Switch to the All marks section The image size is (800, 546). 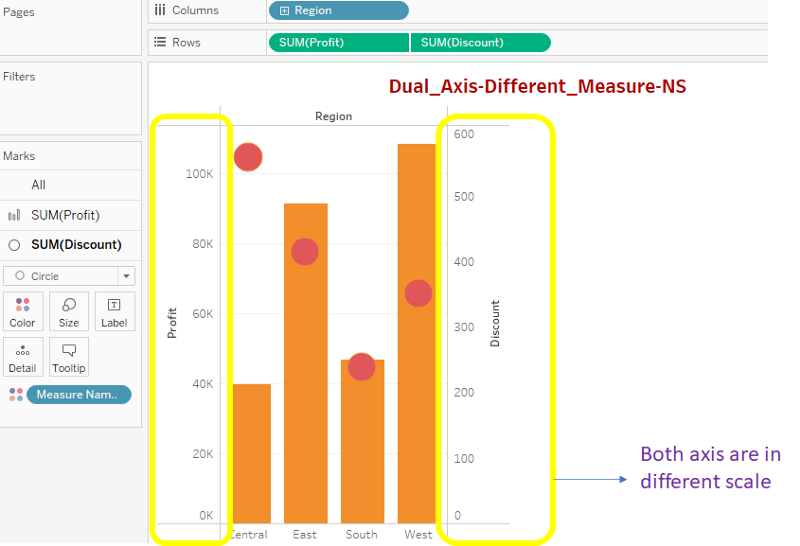click(x=38, y=185)
